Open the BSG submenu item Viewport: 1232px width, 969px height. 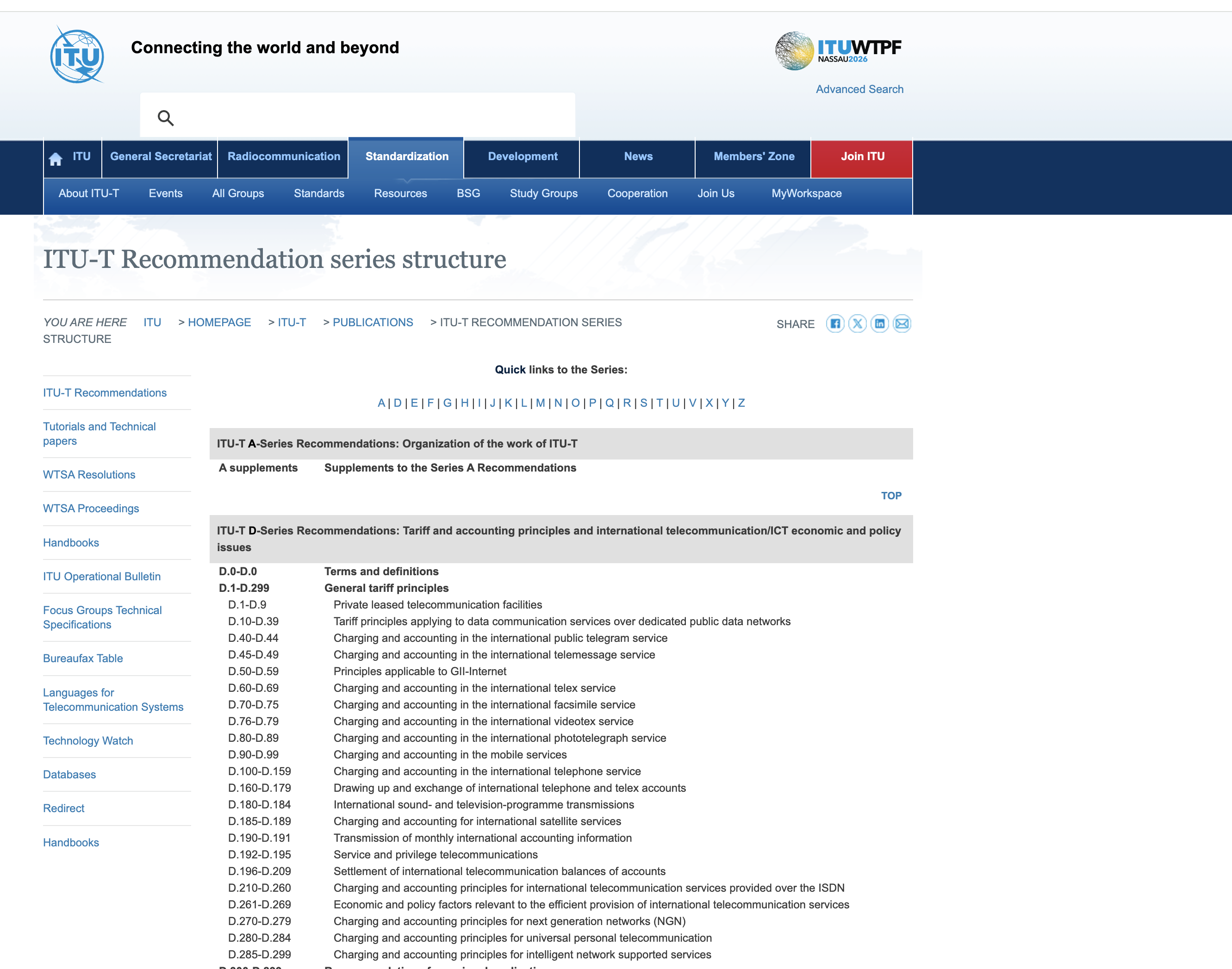click(469, 193)
